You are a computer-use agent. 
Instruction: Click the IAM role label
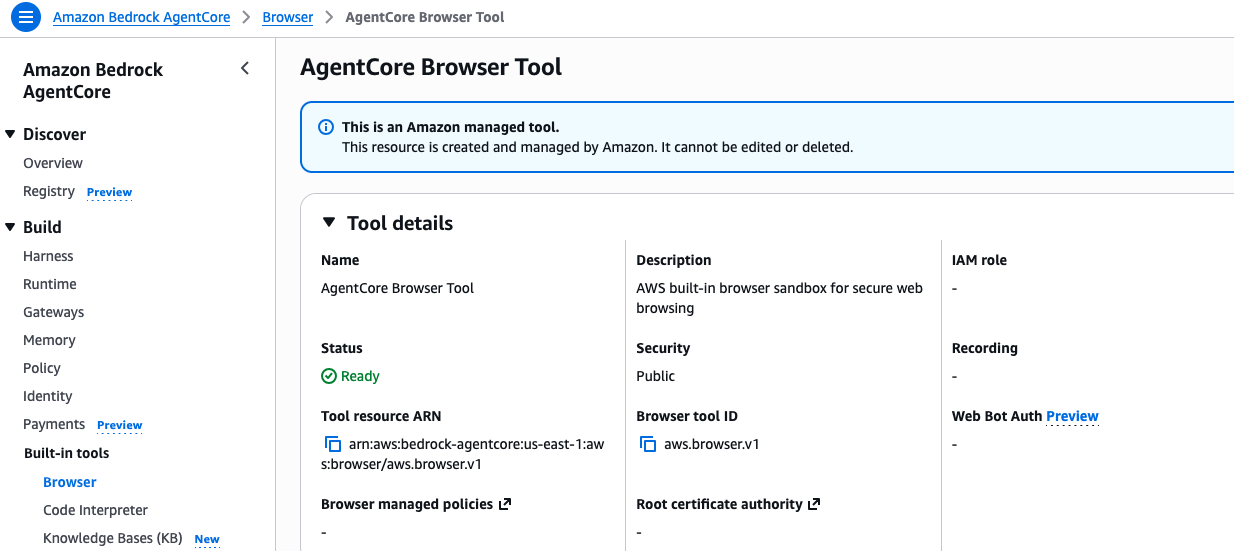979,260
